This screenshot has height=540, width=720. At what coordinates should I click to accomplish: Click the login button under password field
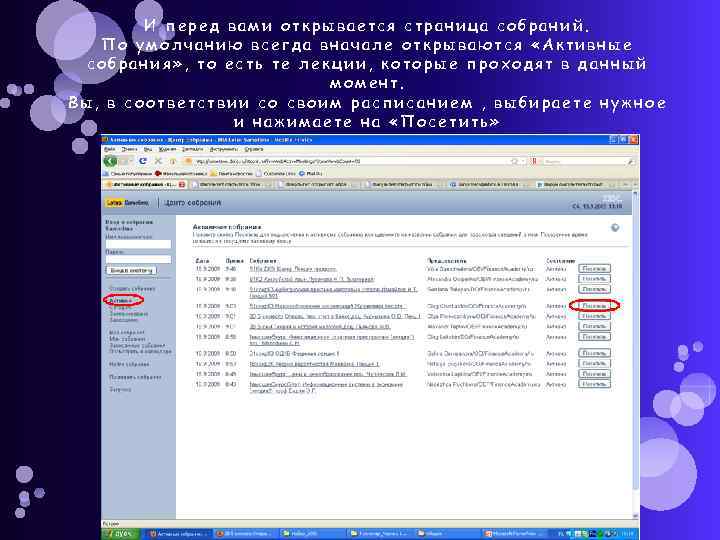click(x=131, y=271)
